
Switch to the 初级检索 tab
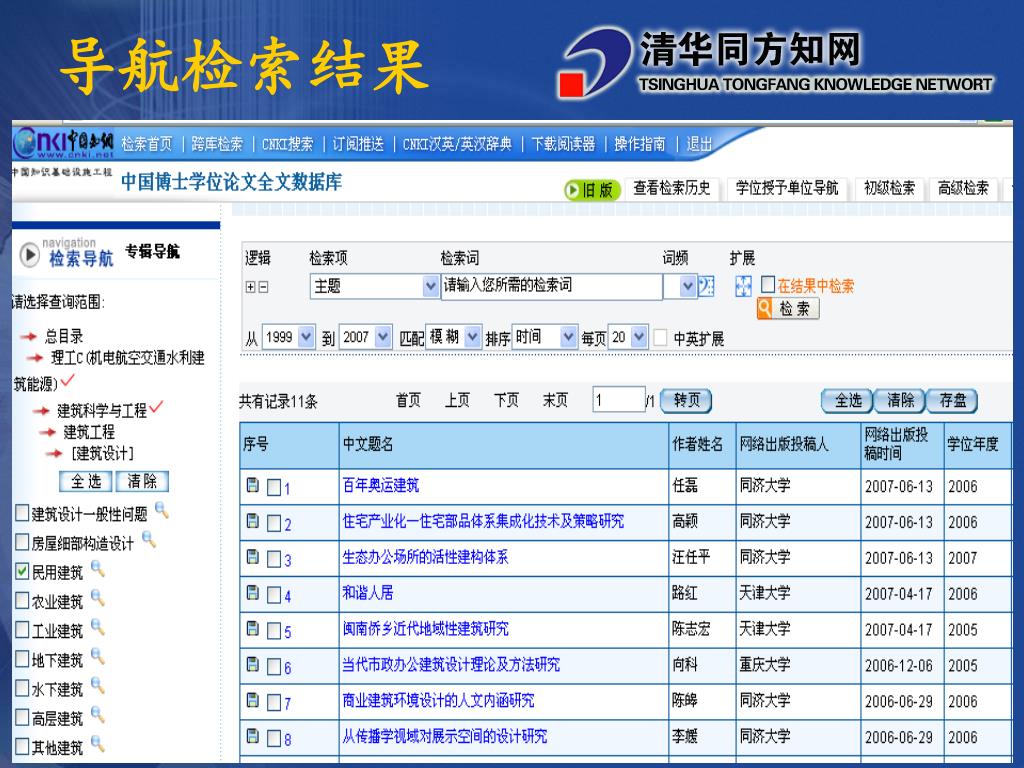[889, 188]
